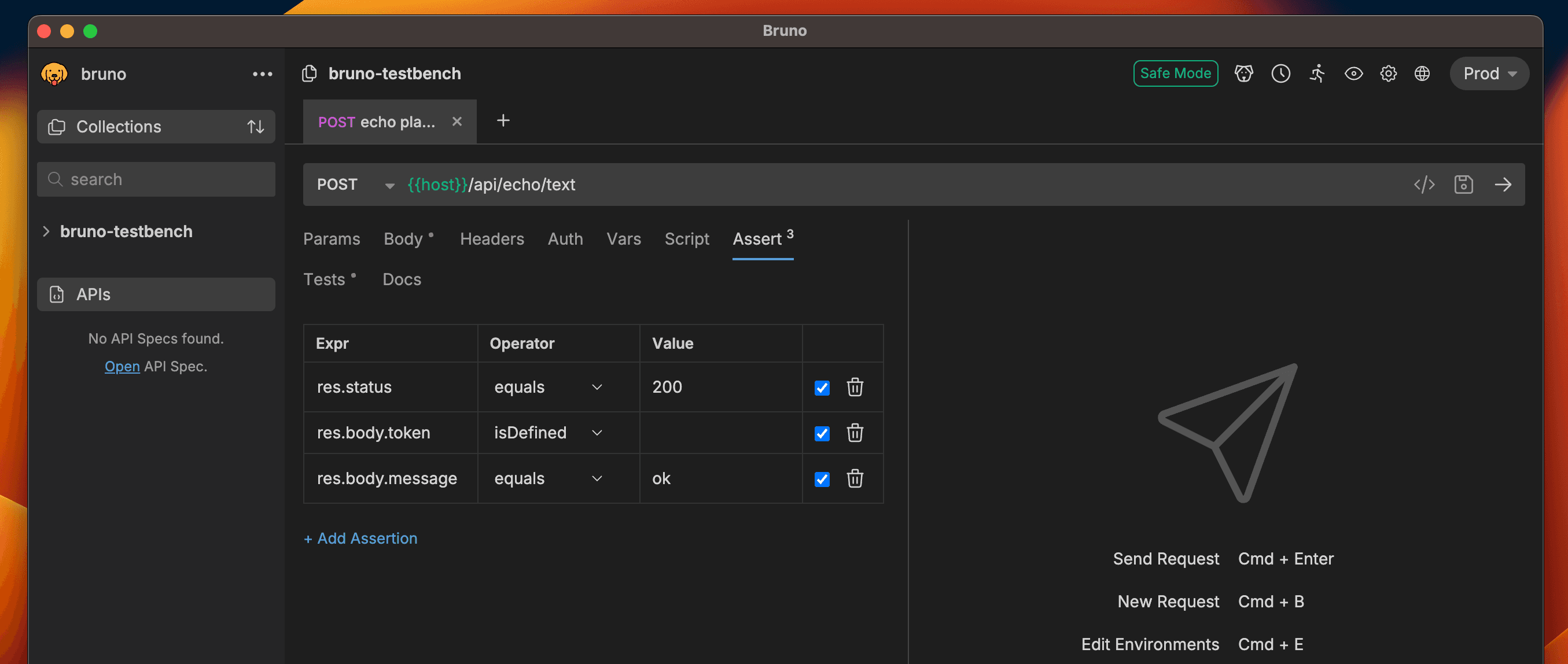This screenshot has height=664, width=1568.
Task: Click the APIs file icon in sidebar
Action: 57,294
